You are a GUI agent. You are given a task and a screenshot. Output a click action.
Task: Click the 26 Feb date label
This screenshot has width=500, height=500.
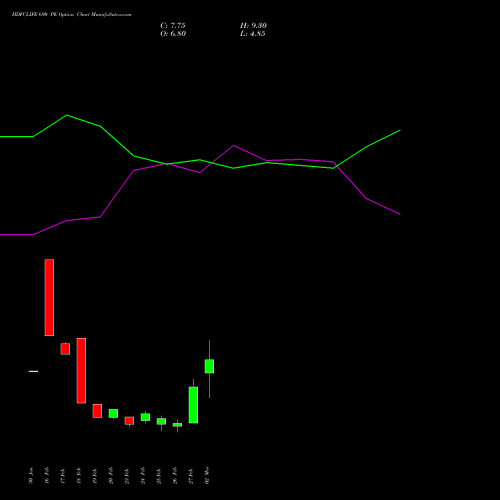pyautogui.click(x=175, y=476)
